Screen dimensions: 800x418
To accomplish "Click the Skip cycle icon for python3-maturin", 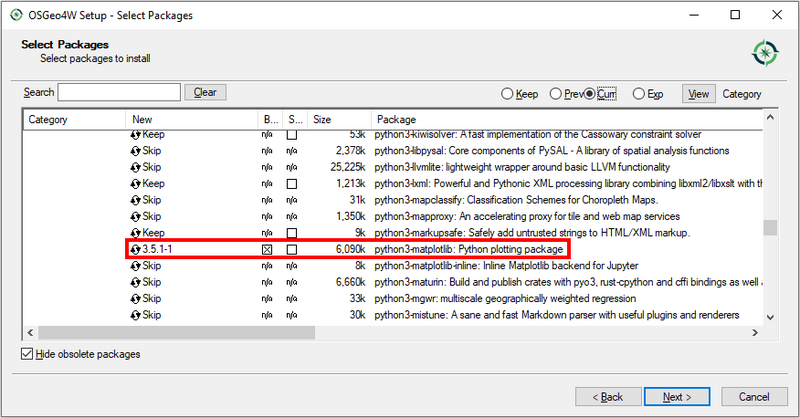I will pyautogui.click(x=136, y=282).
